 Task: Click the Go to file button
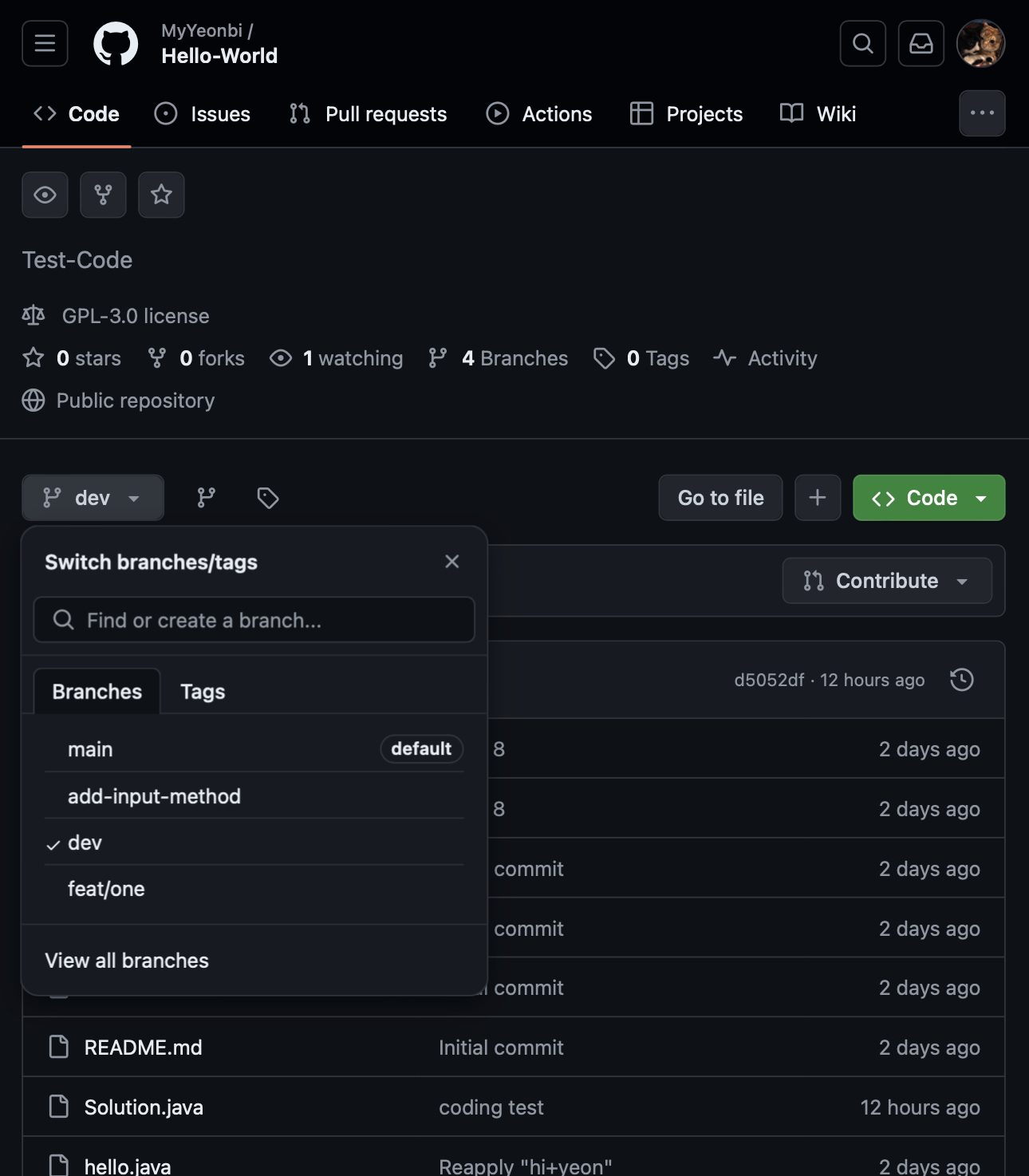pos(720,498)
